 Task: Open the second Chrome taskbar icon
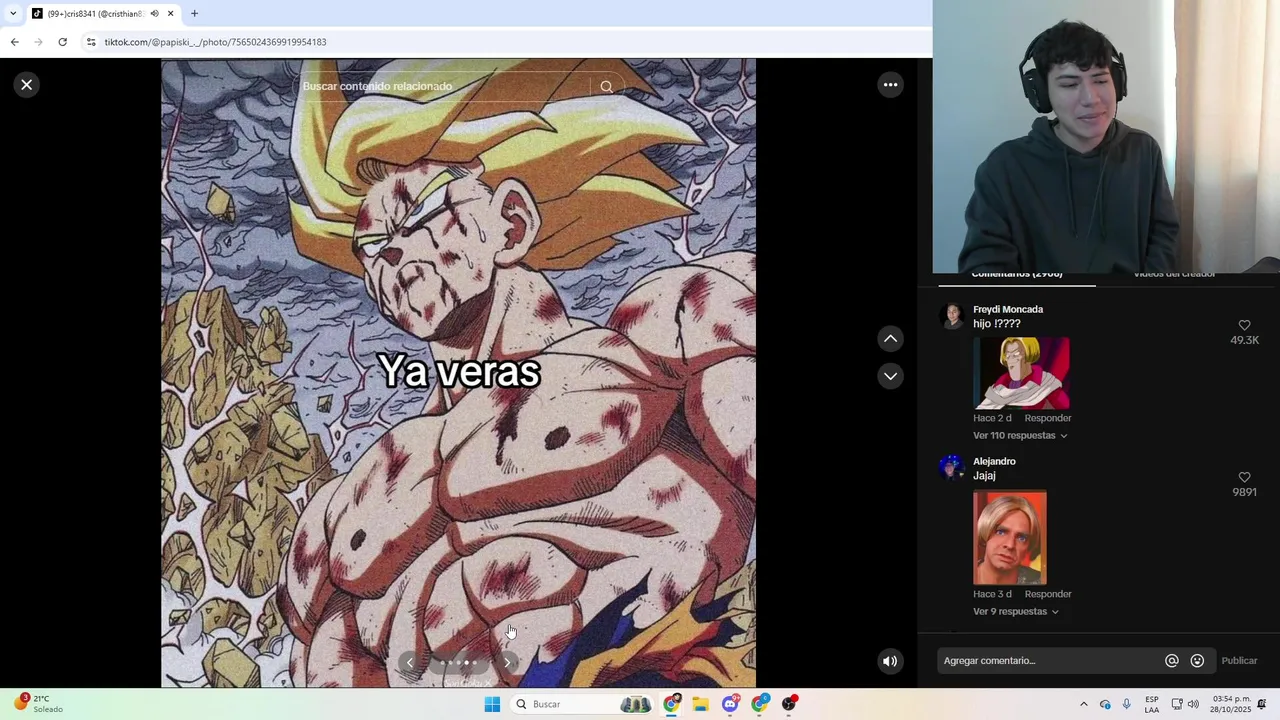click(760, 704)
